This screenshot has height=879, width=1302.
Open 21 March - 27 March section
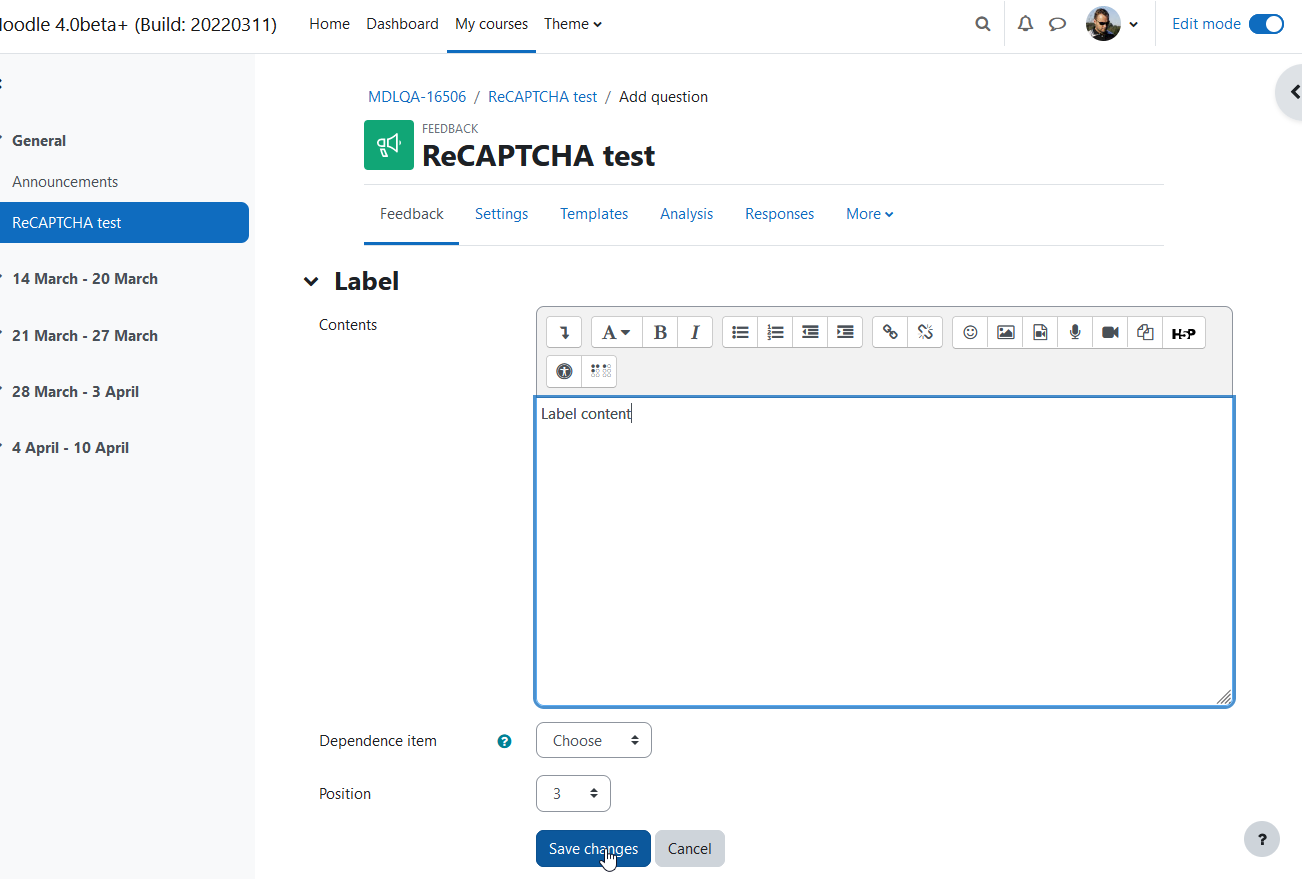[x=85, y=336]
